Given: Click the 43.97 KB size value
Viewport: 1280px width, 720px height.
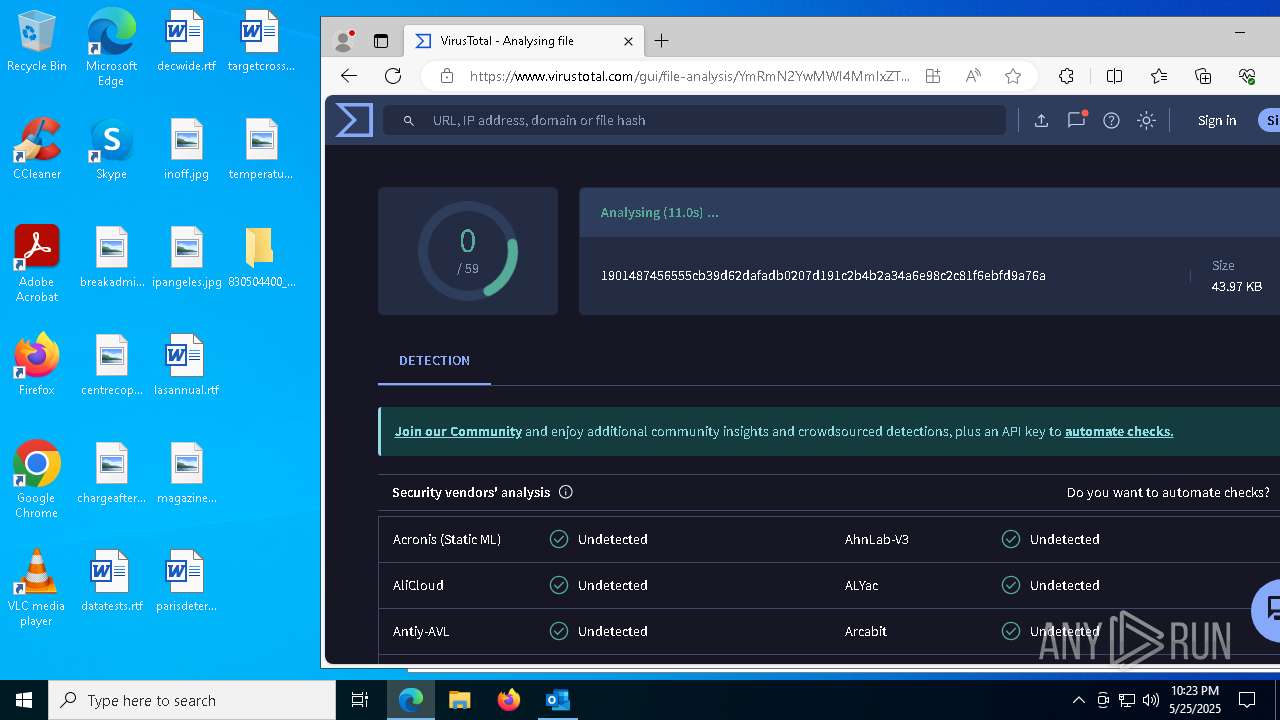Looking at the screenshot, I should [1237, 287].
